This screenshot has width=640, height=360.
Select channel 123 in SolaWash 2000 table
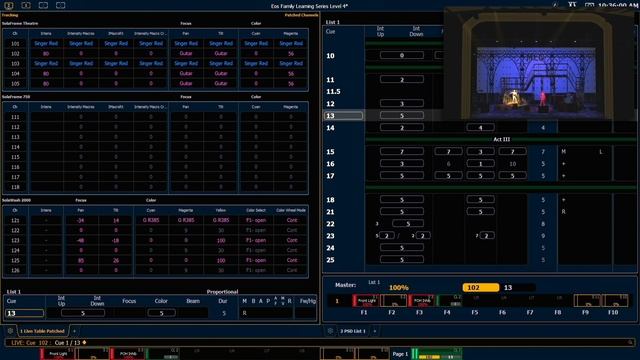(15, 240)
